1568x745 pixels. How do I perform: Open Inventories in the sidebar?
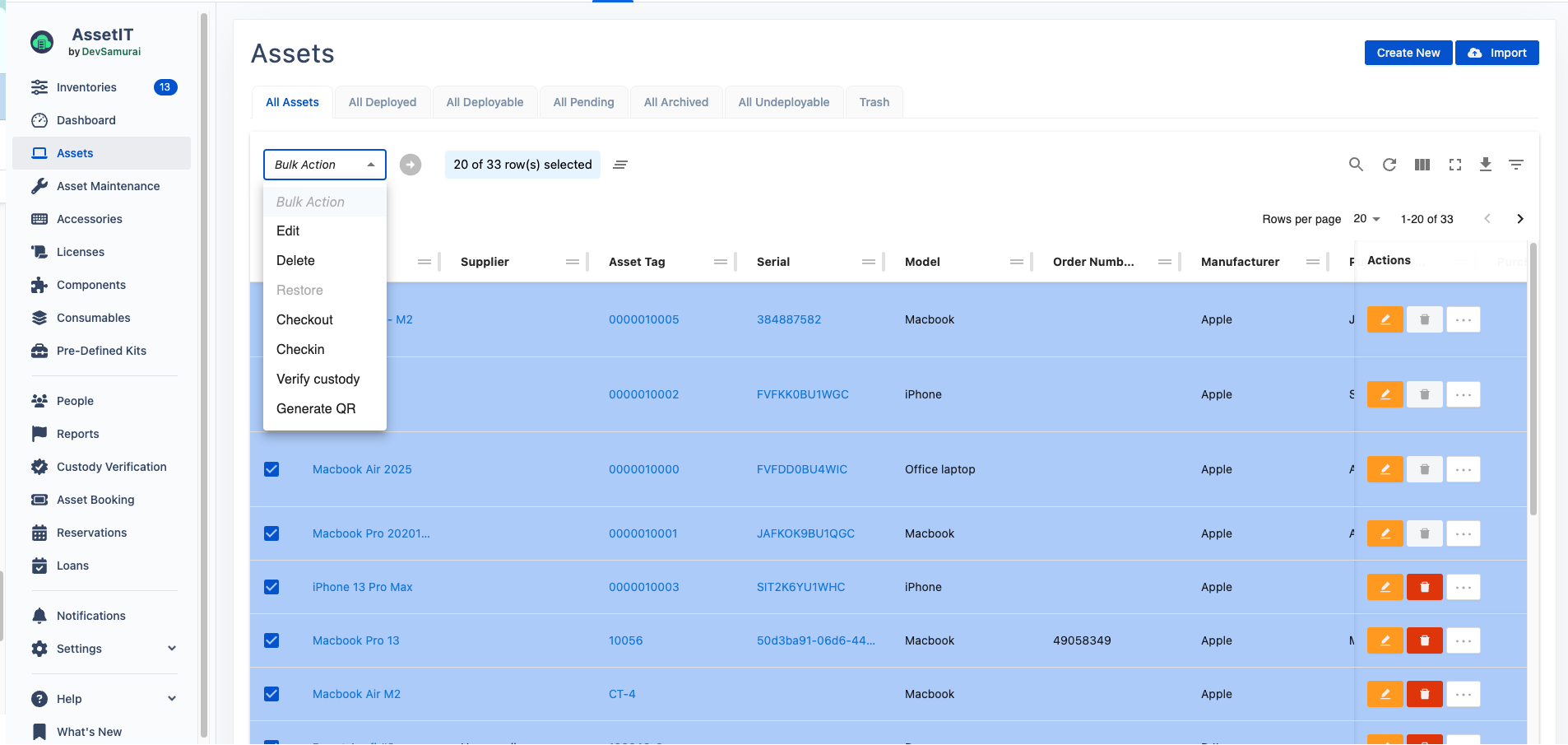tap(103, 87)
